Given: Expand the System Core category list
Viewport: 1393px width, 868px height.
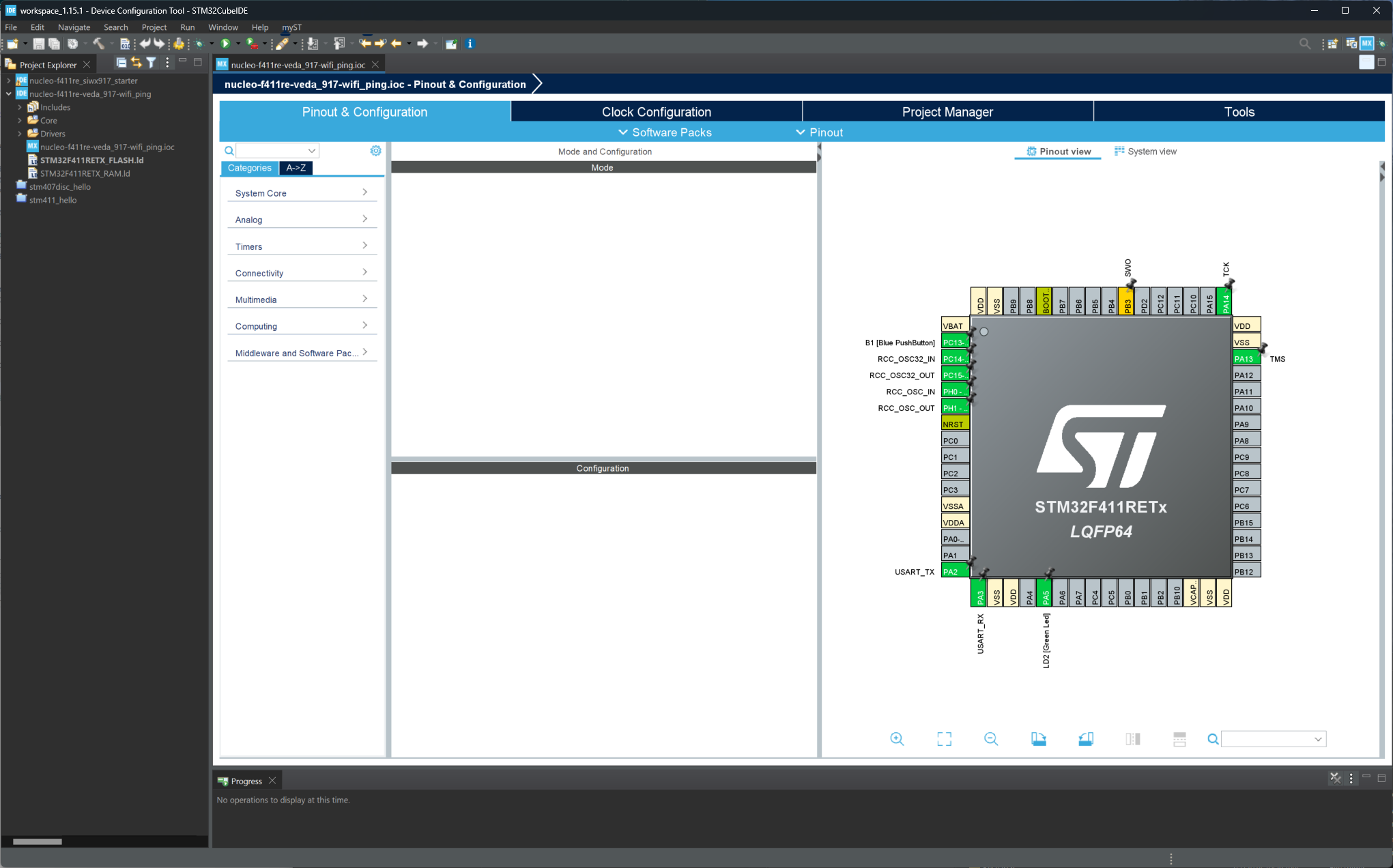Looking at the screenshot, I should click(x=301, y=192).
